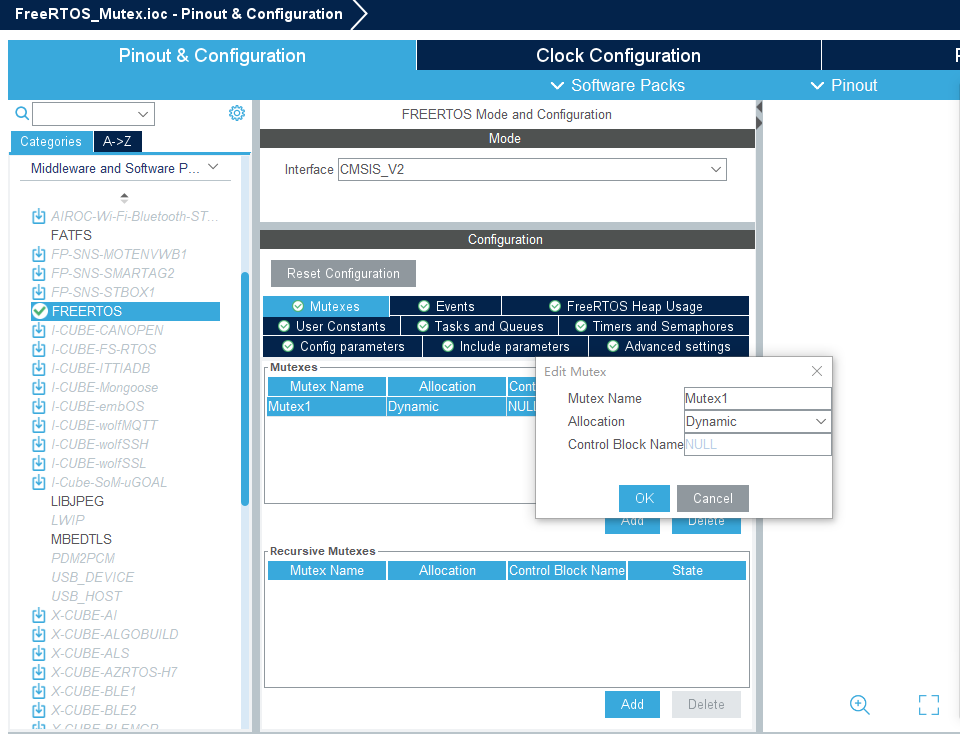Cancel the Edit Mutex dialog
This screenshot has height=744, width=960.
click(713, 498)
